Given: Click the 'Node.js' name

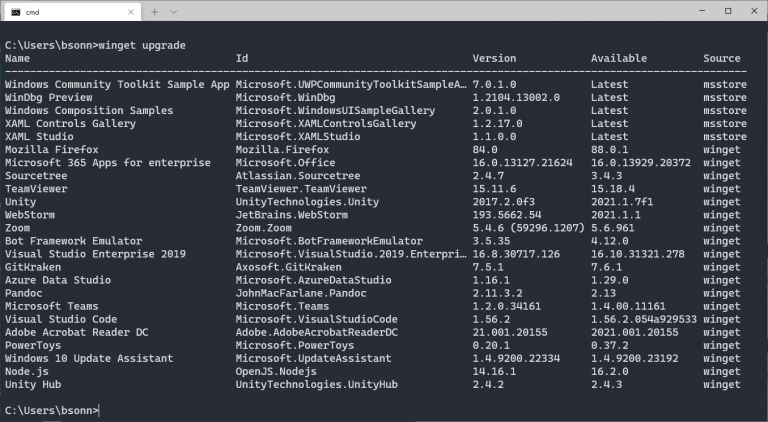Looking at the screenshot, I should (x=27, y=372).
